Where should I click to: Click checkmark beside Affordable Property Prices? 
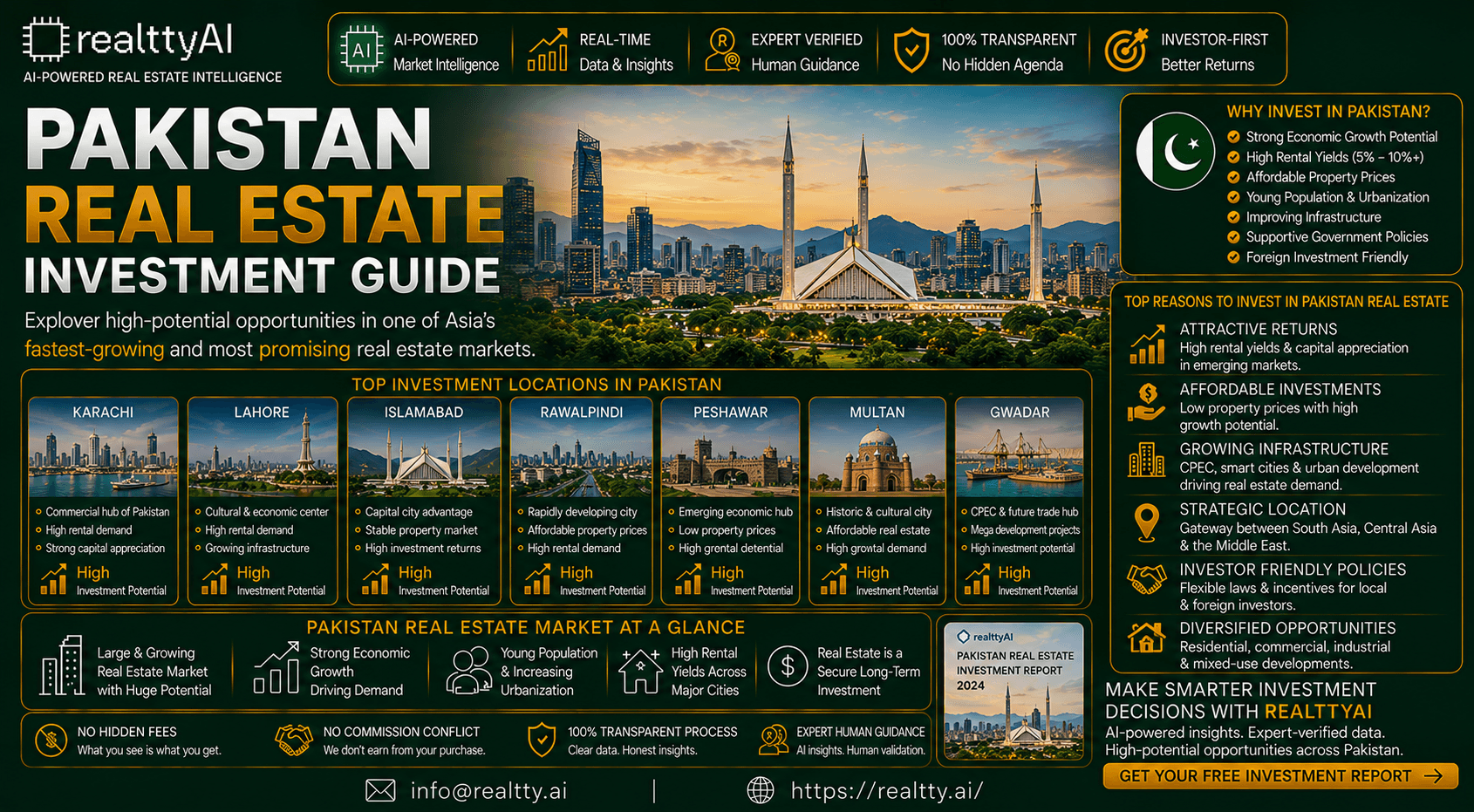tap(1233, 177)
